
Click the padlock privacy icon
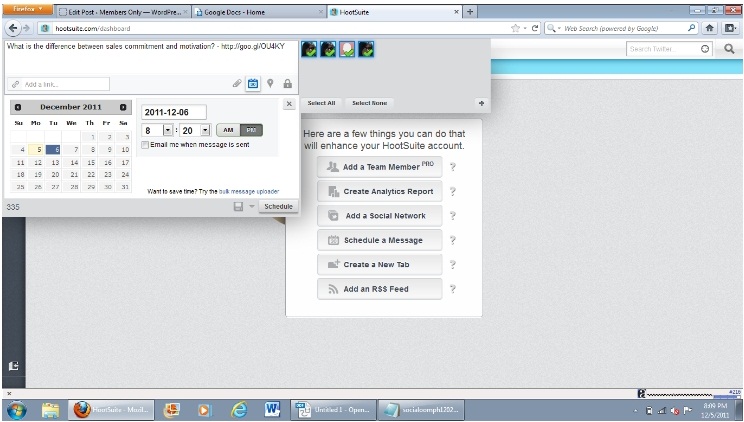288,84
